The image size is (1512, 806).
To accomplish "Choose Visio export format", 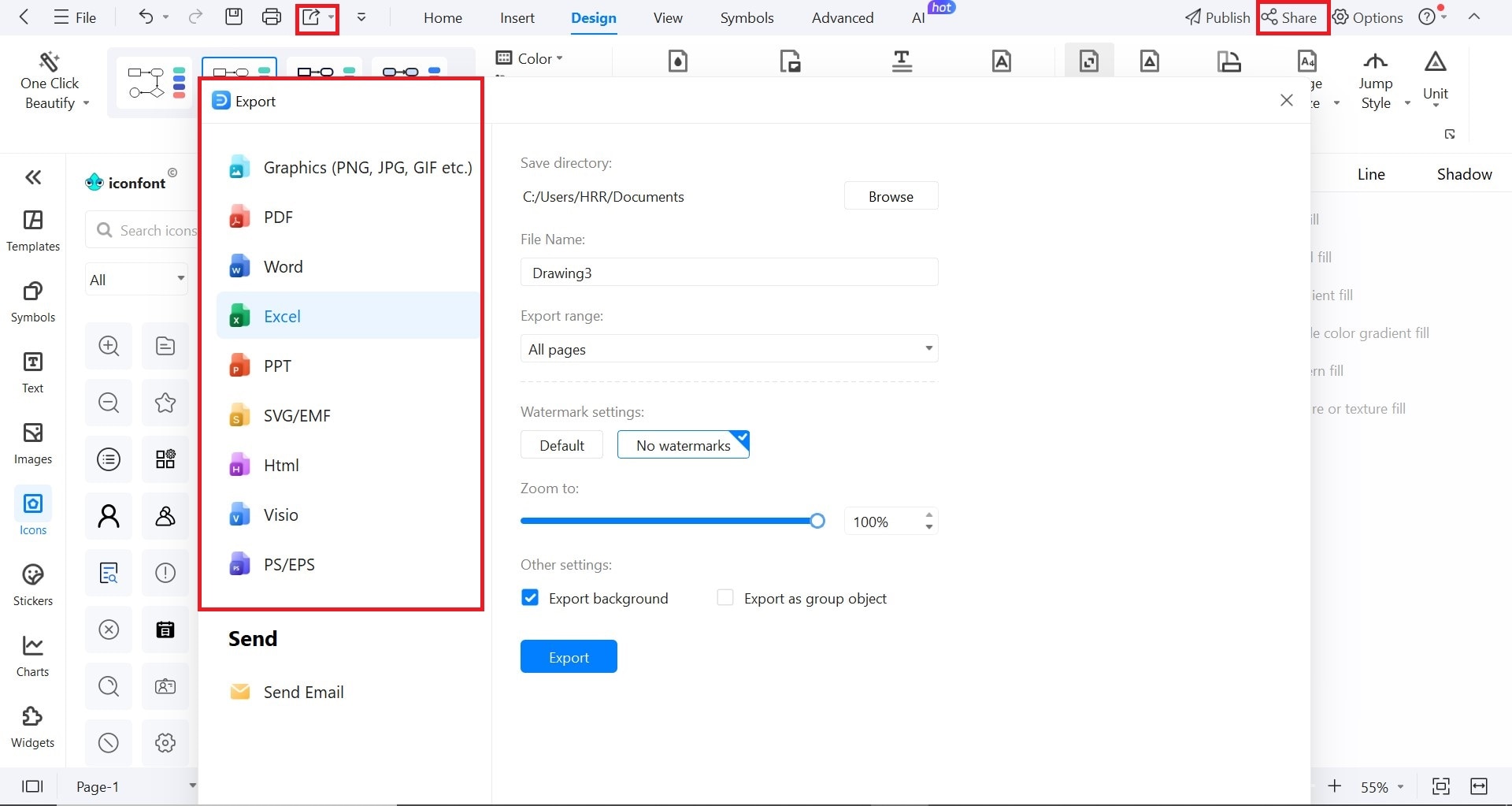I will pos(348,514).
